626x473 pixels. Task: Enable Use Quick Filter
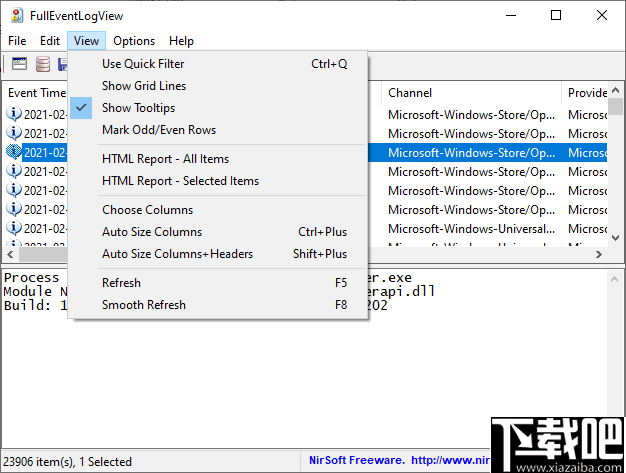click(x=218, y=64)
